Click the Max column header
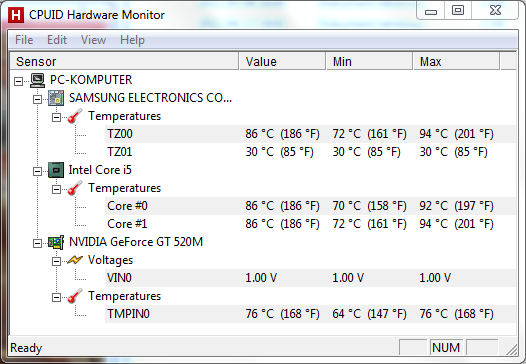 [x=457, y=61]
